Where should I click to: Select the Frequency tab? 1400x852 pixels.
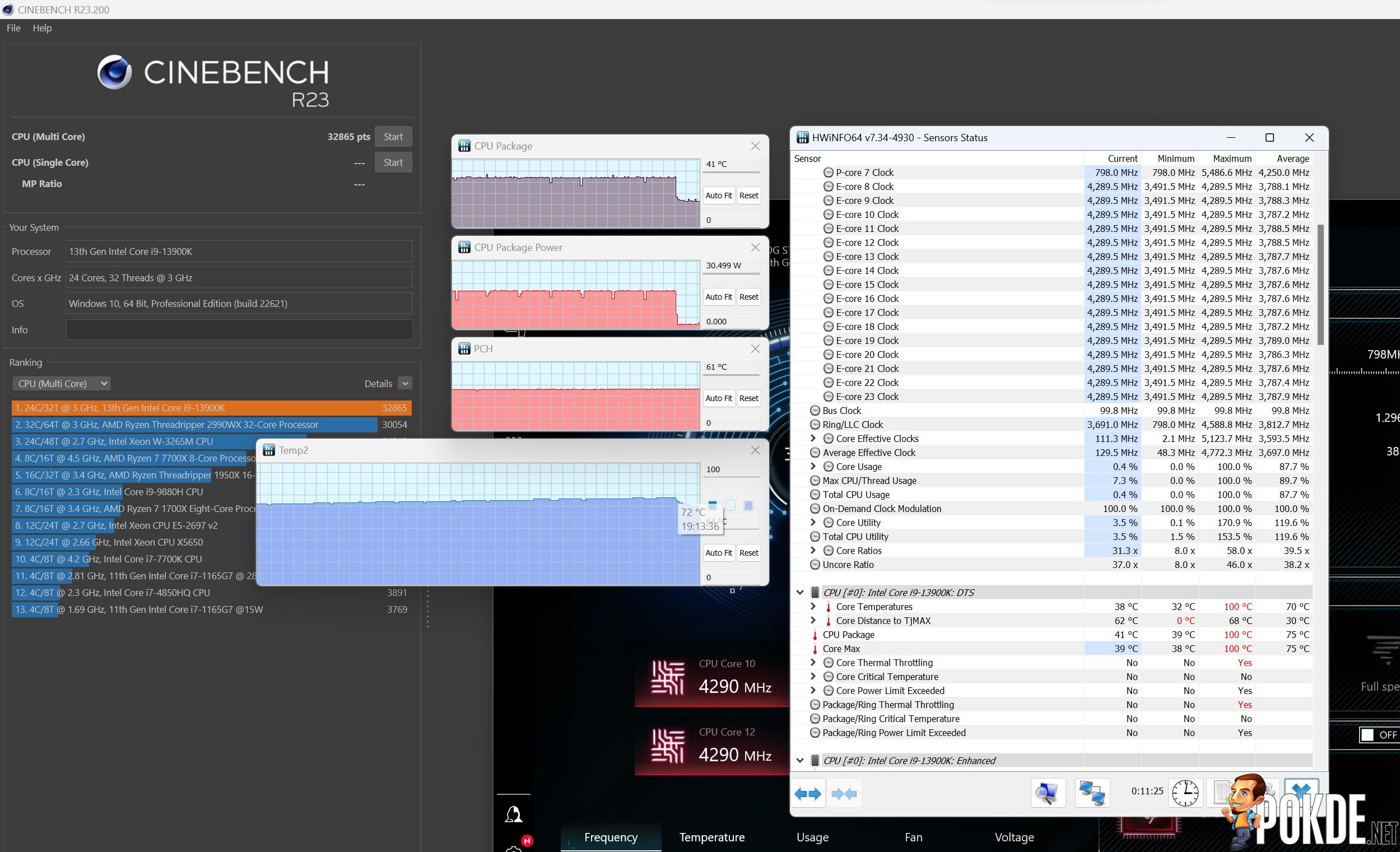pos(611,837)
